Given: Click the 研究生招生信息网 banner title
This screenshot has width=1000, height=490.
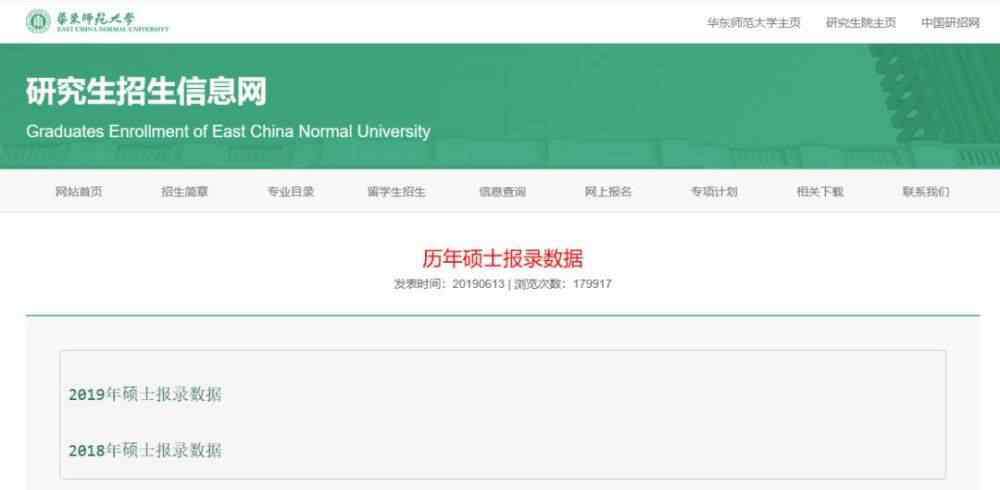Looking at the screenshot, I should (146, 92).
